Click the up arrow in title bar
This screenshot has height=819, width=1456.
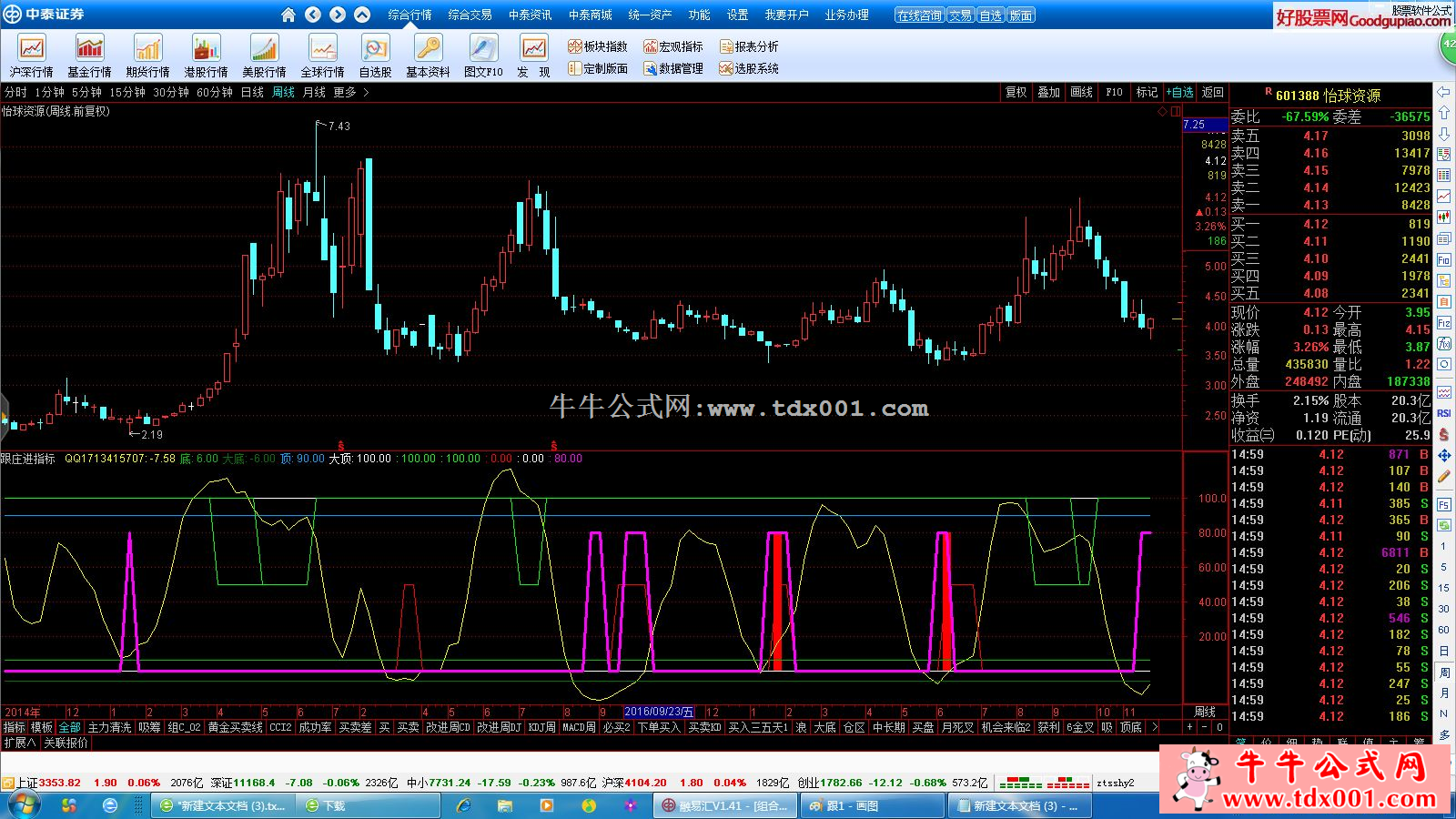(x=362, y=15)
